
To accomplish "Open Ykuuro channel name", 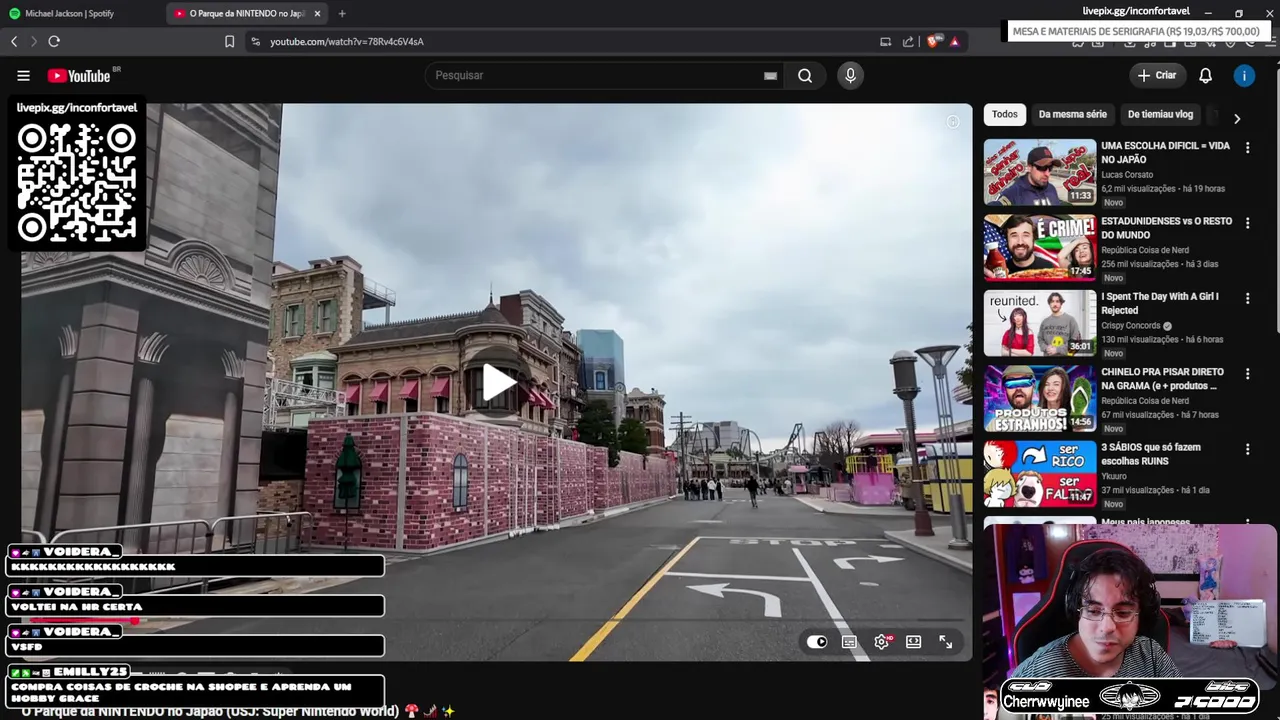I will (x=1114, y=476).
